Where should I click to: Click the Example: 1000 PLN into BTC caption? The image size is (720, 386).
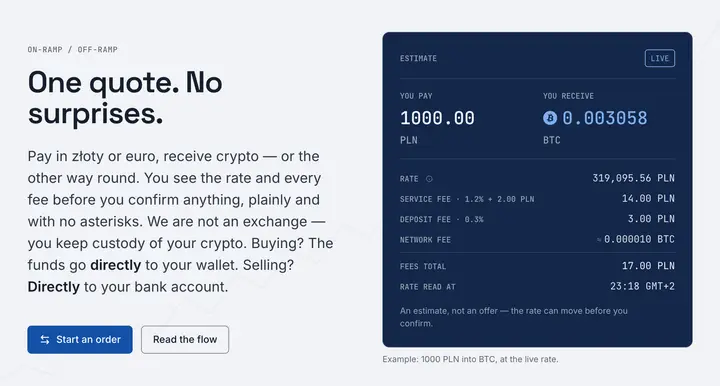(470, 359)
